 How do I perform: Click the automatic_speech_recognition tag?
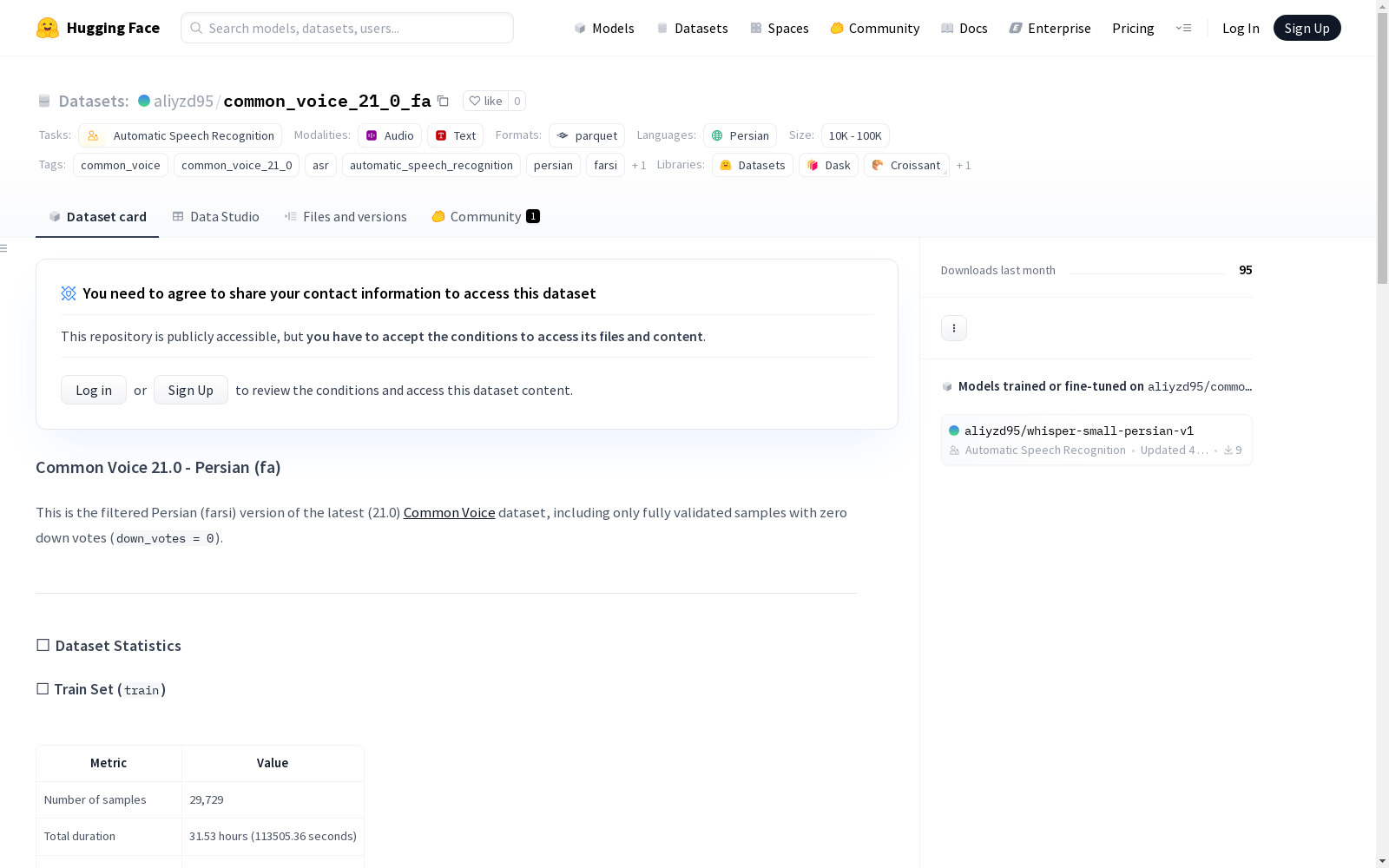pyautogui.click(x=431, y=165)
